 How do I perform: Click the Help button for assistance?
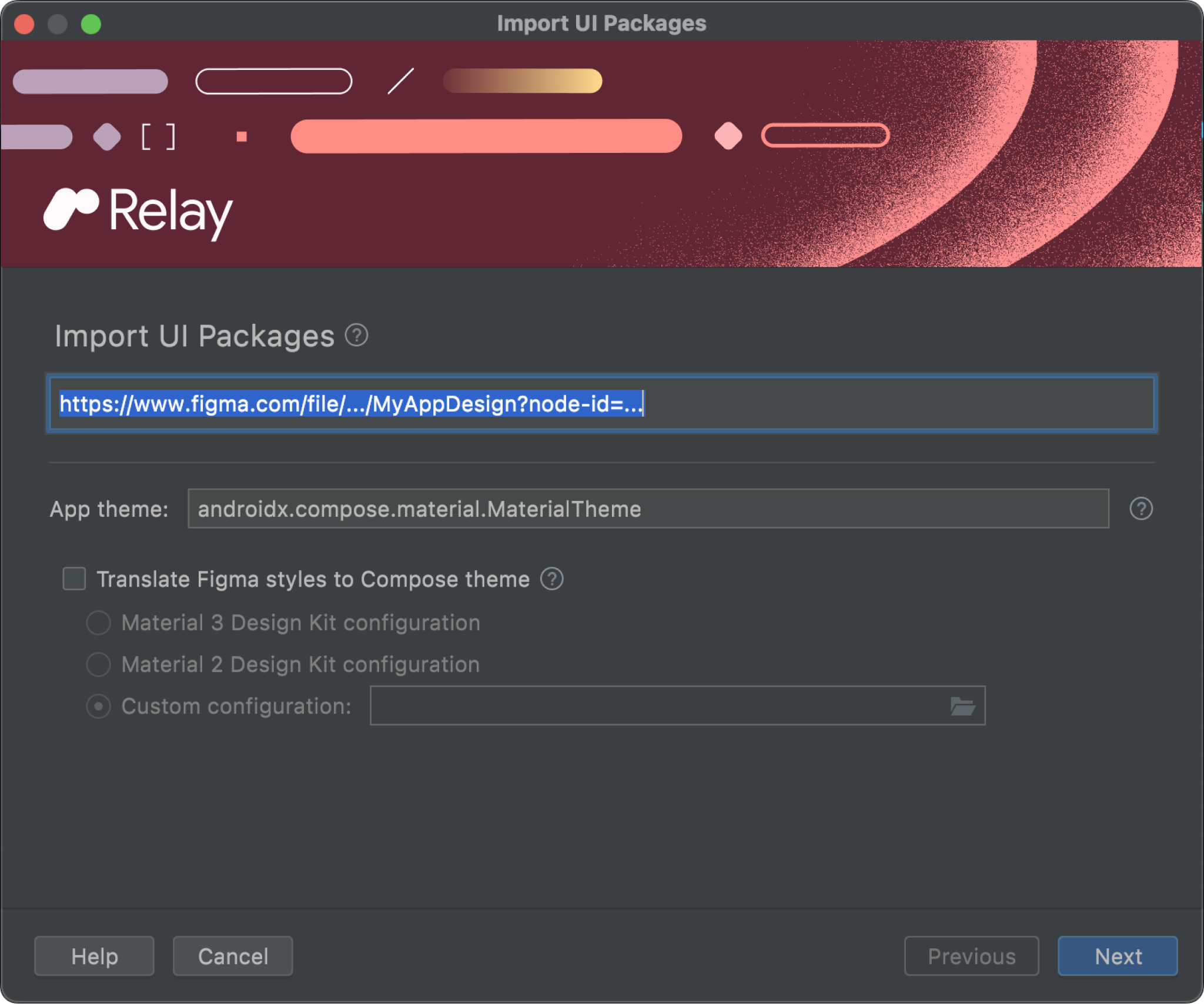point(94,955)
